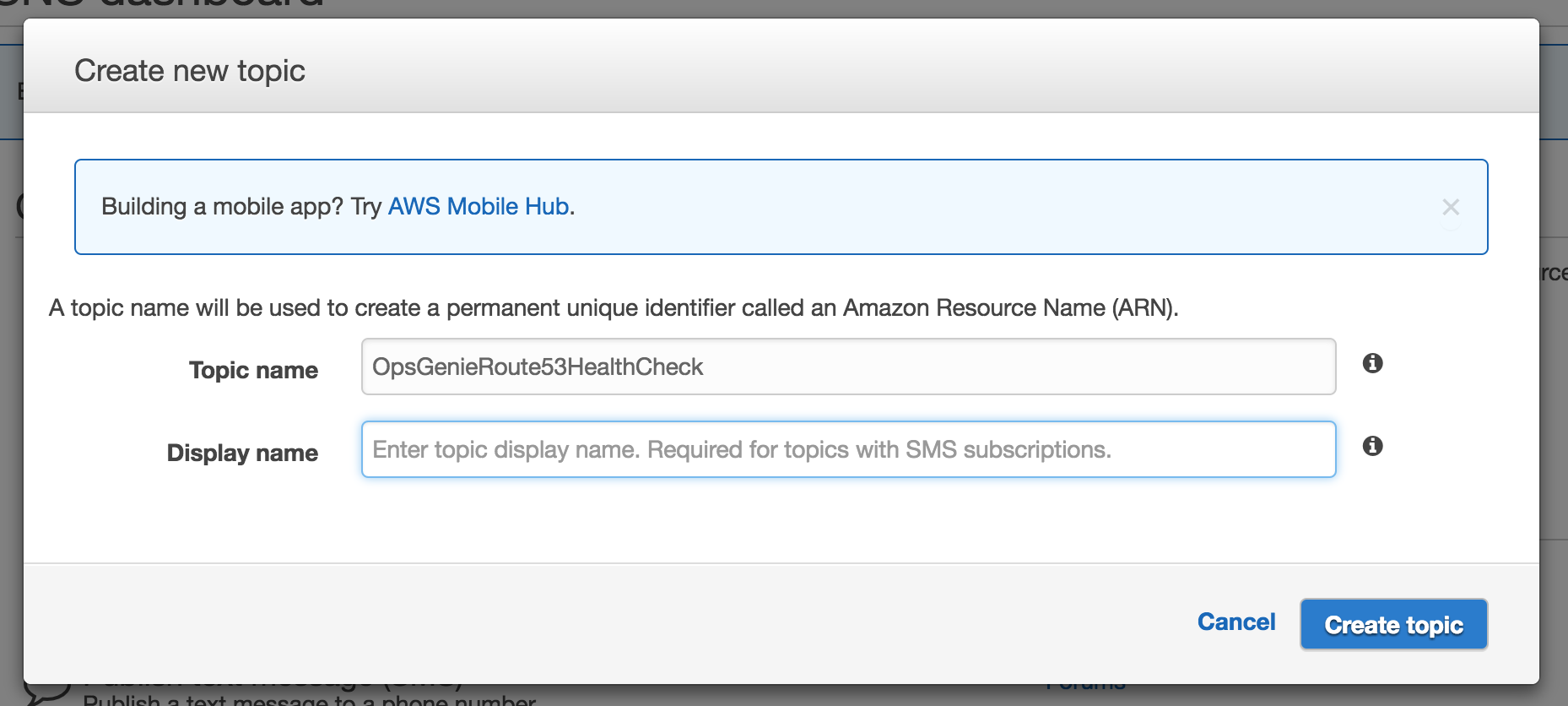Click the dimmed overlay right of dialog
The width and height of the screenshot is (1568, 706).
(1554, 405)
